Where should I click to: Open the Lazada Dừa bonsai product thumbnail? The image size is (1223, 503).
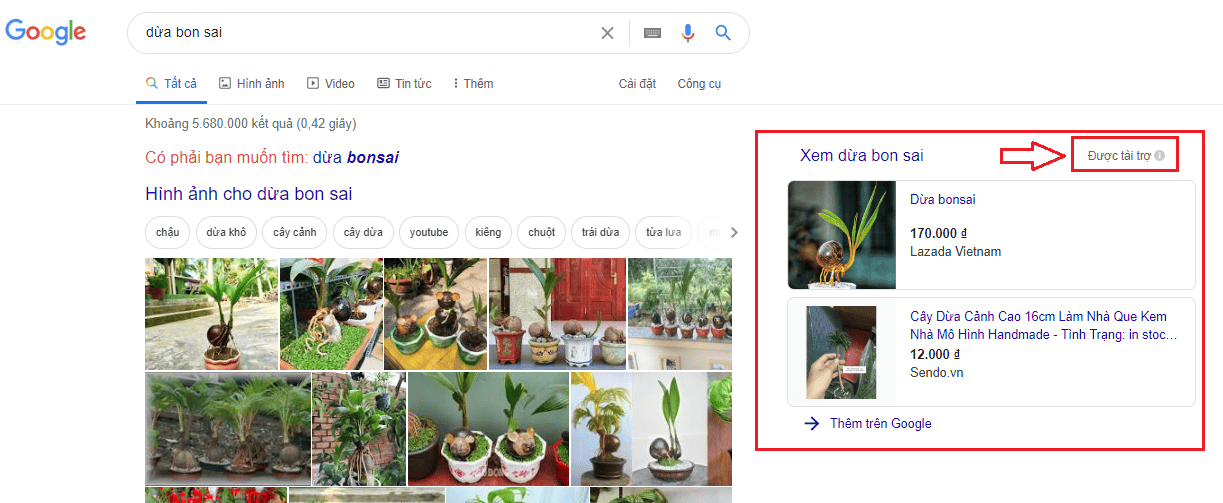click(842, 235)
